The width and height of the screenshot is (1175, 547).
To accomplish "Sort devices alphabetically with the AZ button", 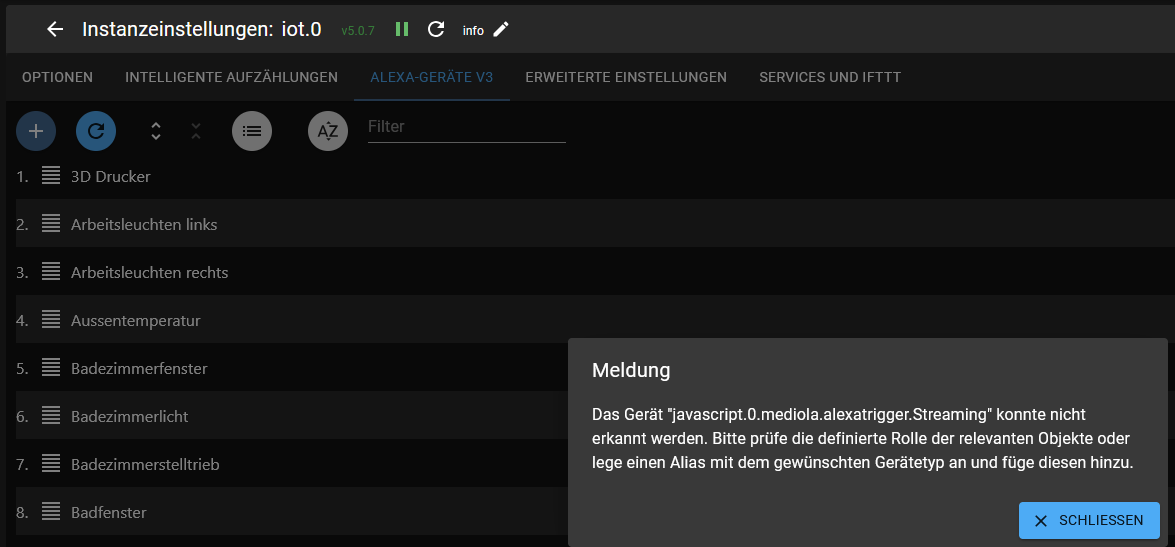I will click(328, 131).
